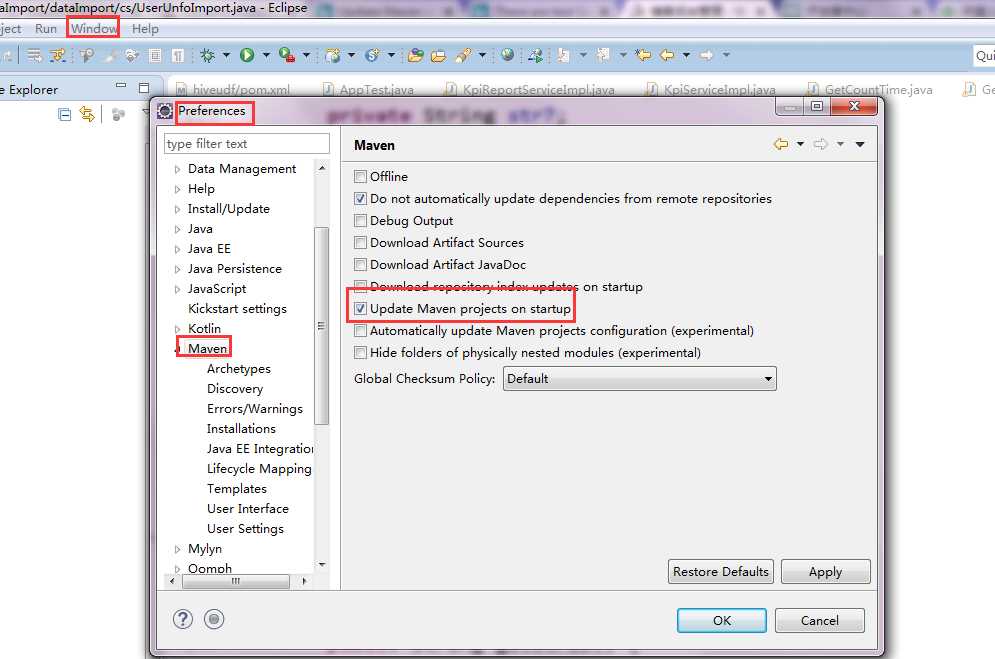Click the preference tree vertical scrollbar thumb
This screenshot has width=995, height=659.
pos(321,325)
